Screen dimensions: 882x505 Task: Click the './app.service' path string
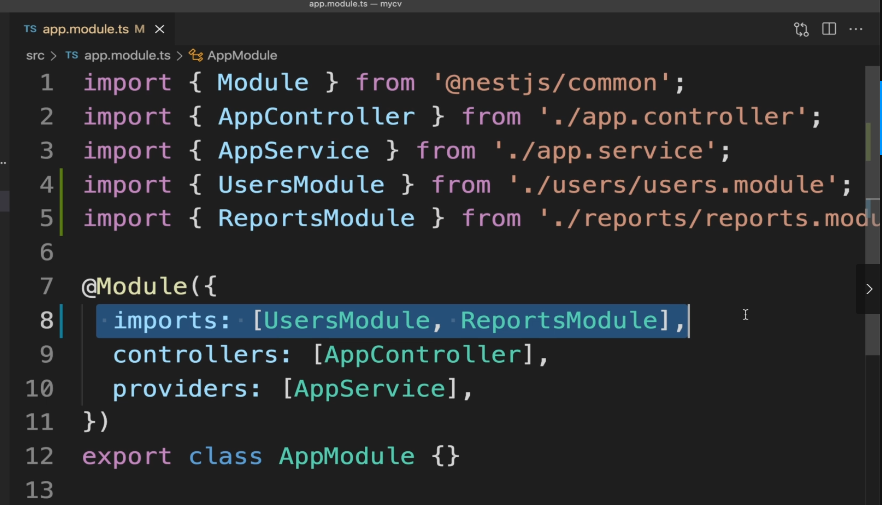(605, 151)
